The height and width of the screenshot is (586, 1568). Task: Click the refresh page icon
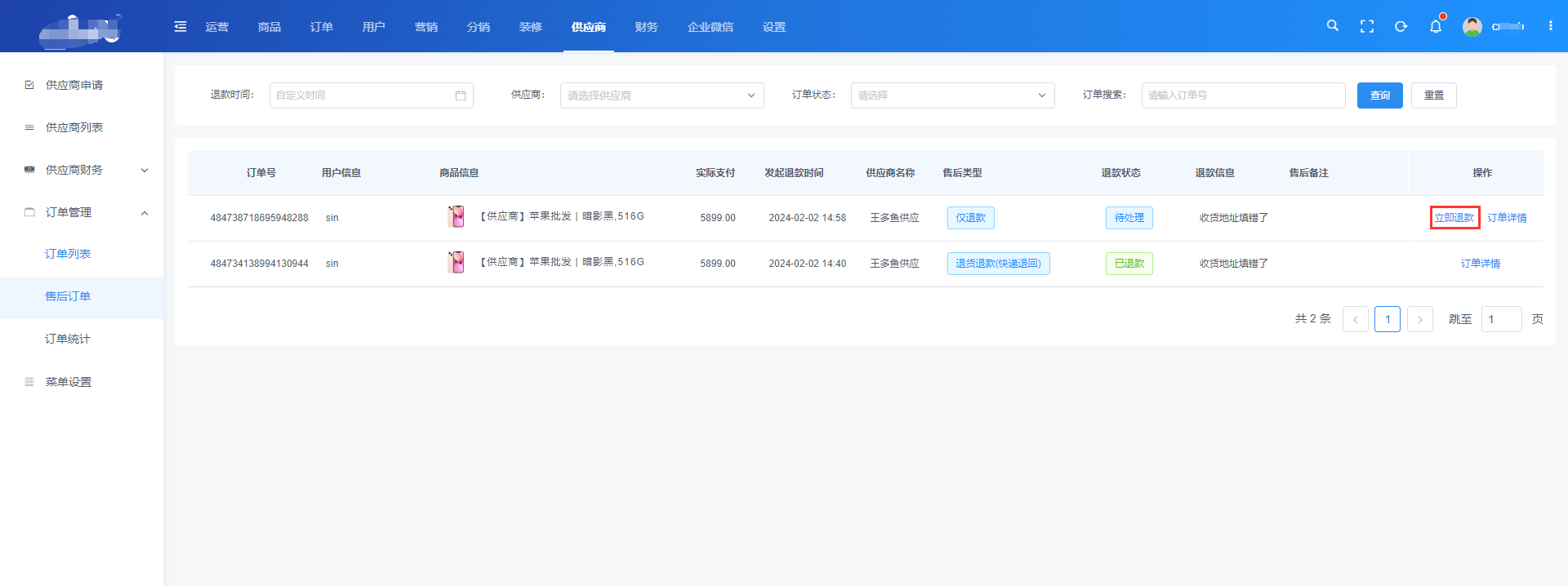pos(1401,27)
